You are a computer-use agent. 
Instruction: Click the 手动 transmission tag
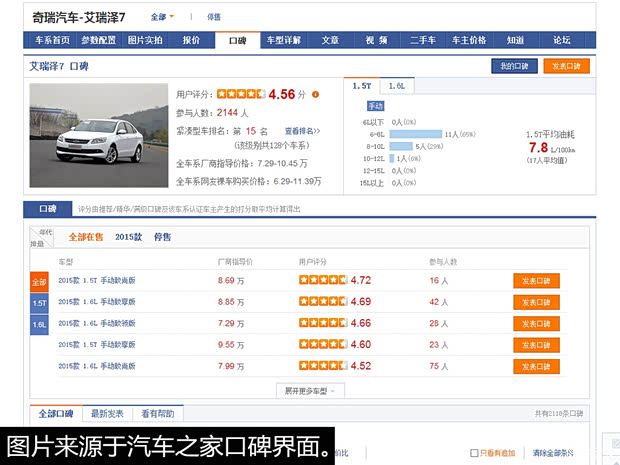tap(376, 106)
